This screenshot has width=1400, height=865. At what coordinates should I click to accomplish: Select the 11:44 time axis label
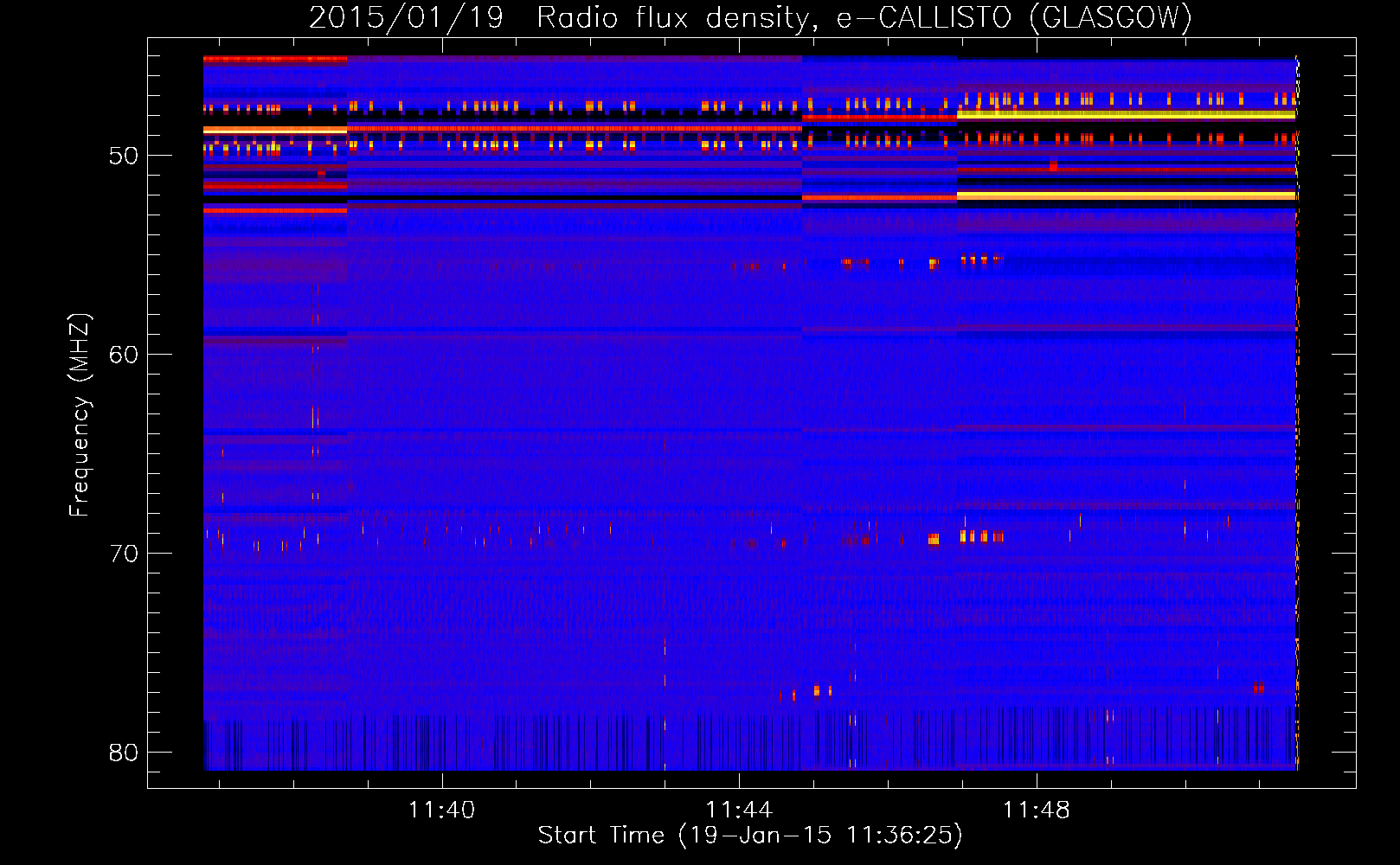[739, 810]
